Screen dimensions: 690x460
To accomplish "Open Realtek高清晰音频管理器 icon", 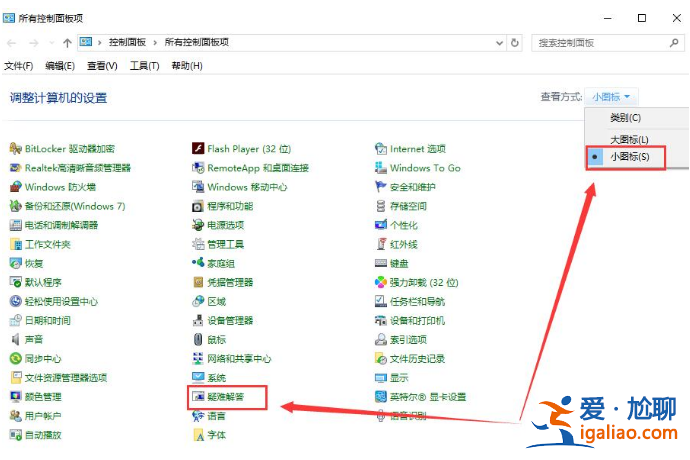I will click(x=15, y=168).
